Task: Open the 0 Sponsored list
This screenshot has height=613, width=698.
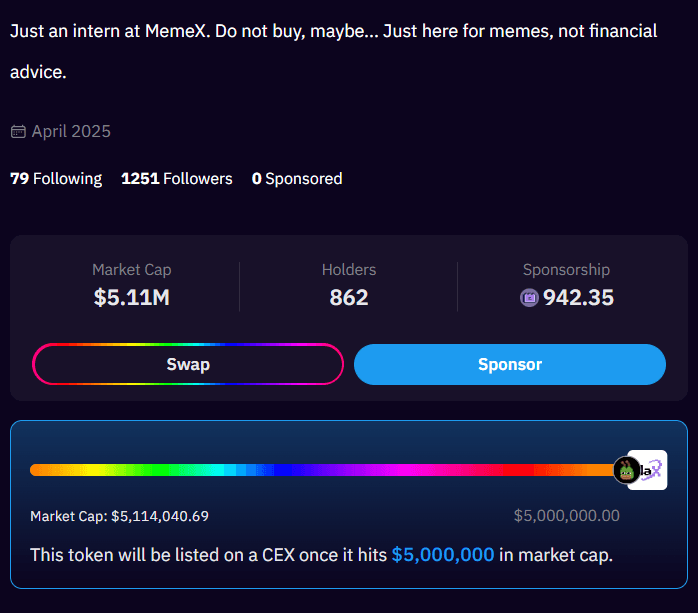Action: (297, 179)
